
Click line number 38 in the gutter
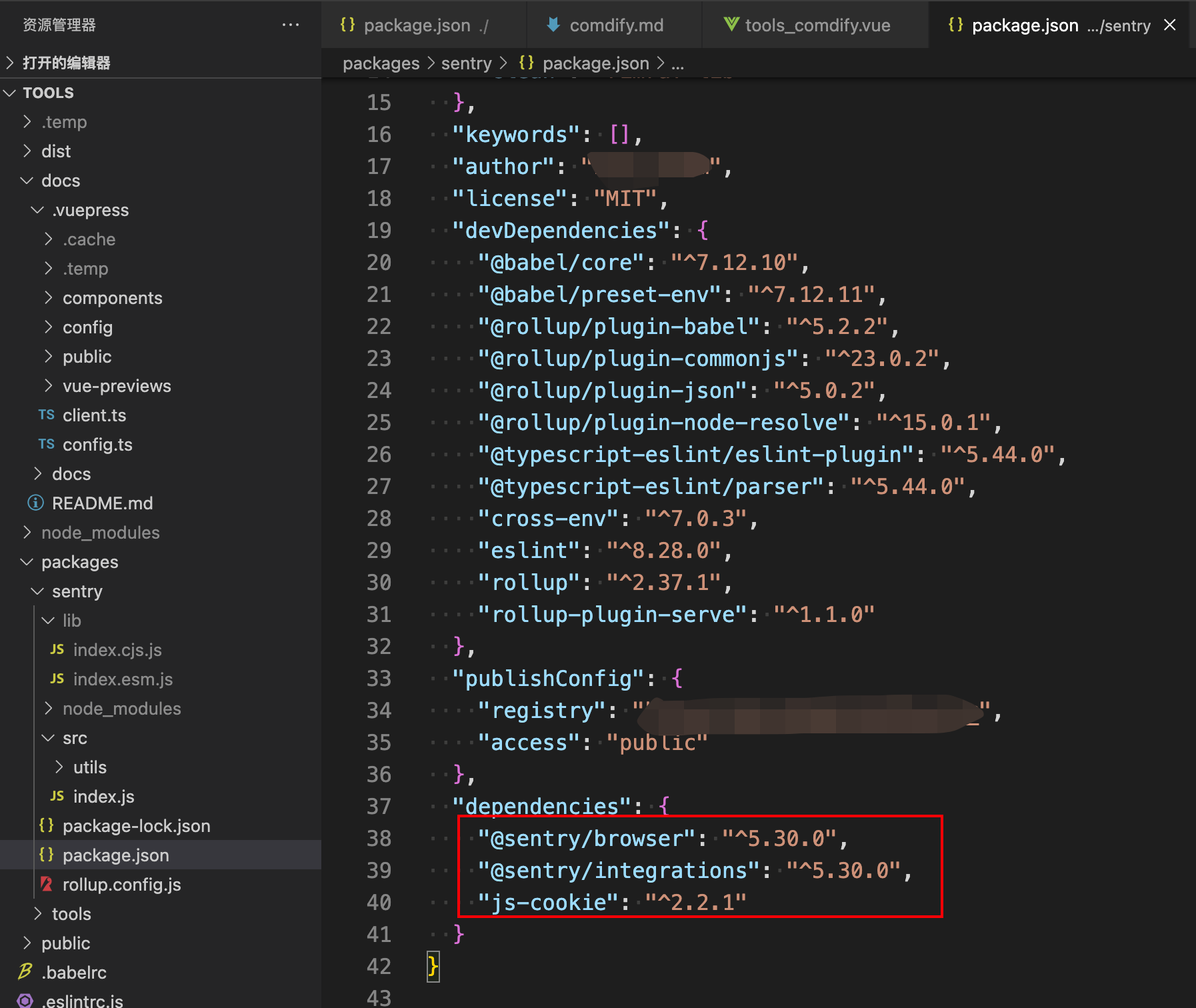point(379,839)
